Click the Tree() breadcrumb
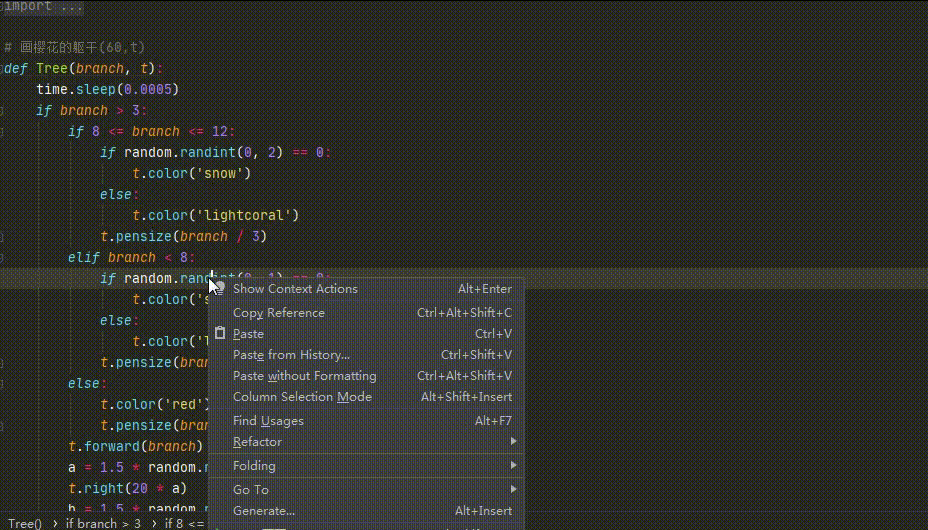Image resolution: width=928 pixels, height=530 pixels. pyautogui.click(x=25, y=523)
